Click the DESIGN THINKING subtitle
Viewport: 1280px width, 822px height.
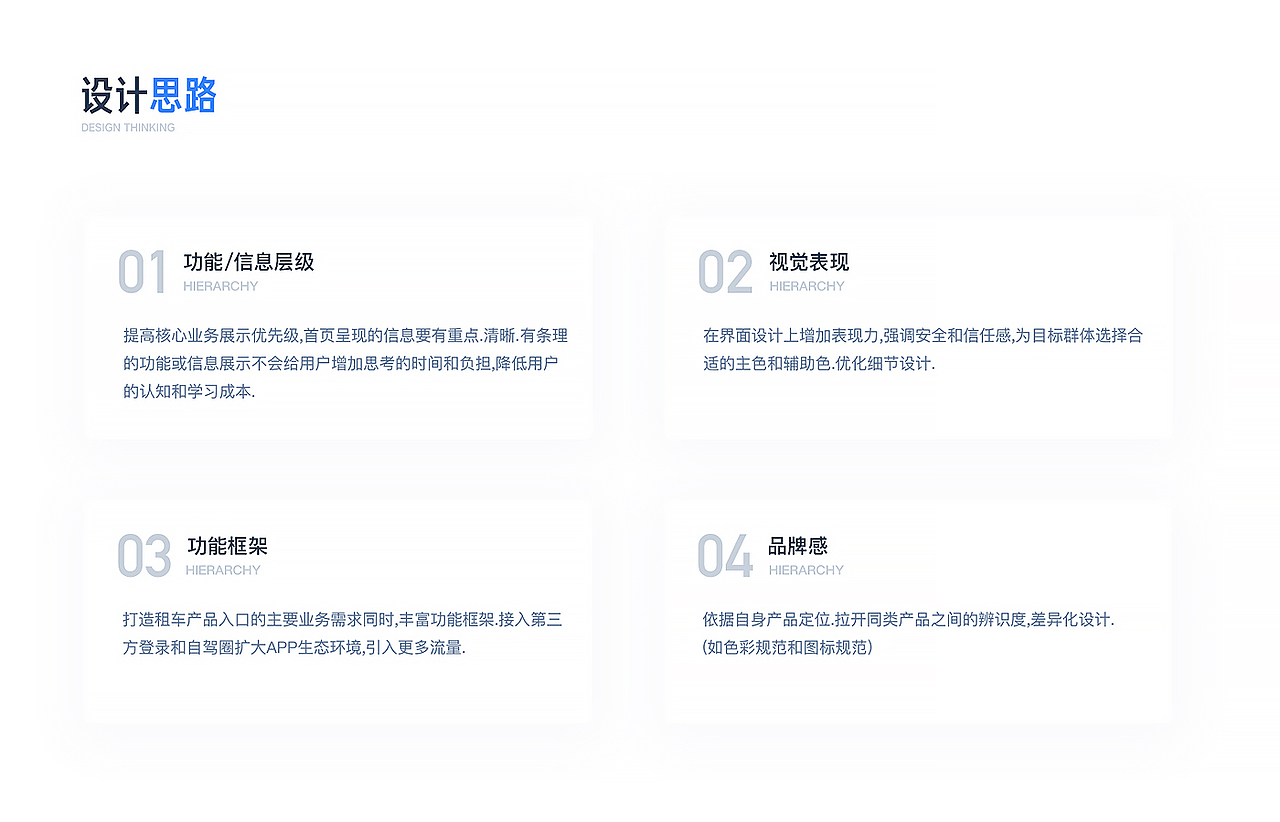128,127
